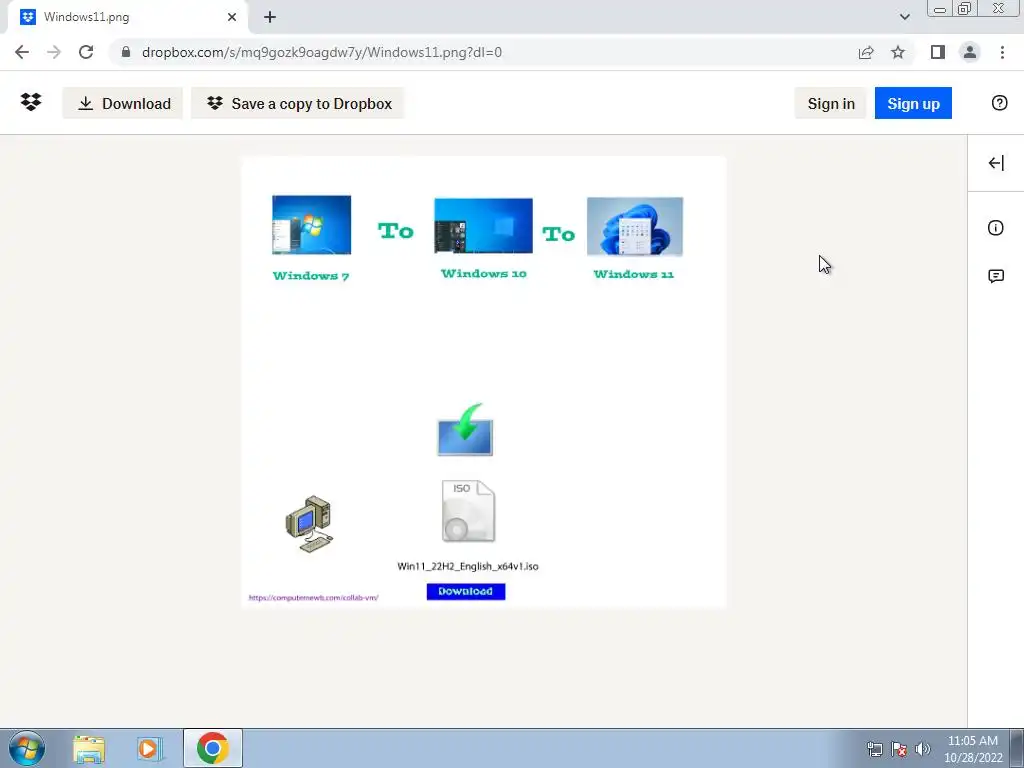Click the Dropbox logo icon
1024x768 pixels.
pyautogui.click(x=31, y=103)
